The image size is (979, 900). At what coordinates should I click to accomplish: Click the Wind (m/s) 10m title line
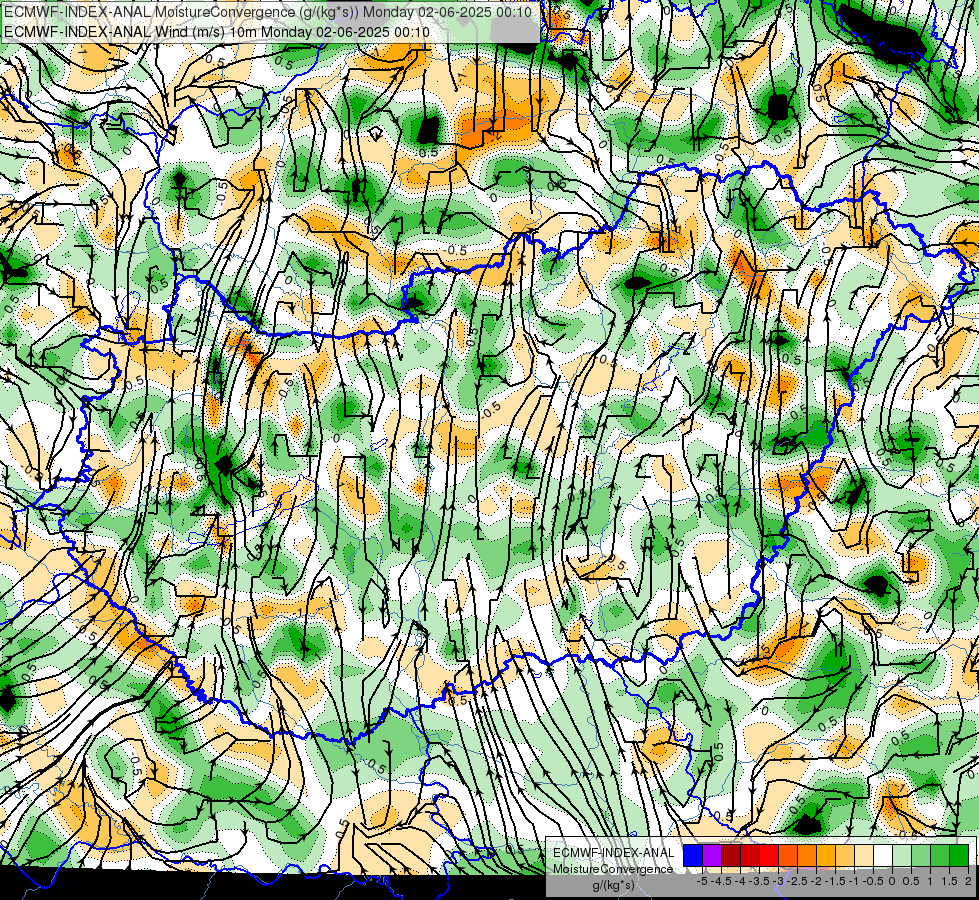pos(217,31)
